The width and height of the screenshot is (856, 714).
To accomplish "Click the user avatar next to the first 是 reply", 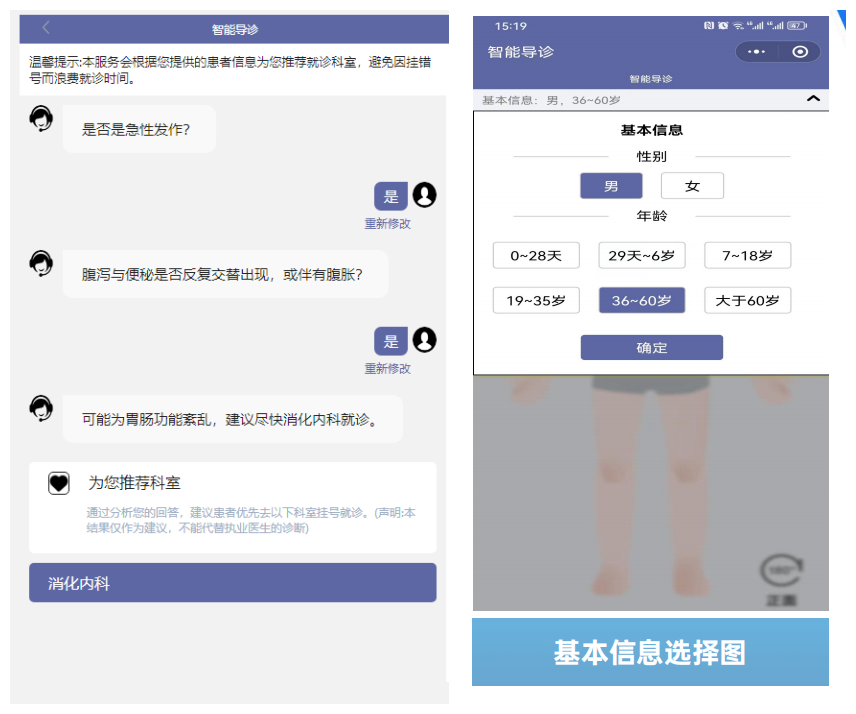I will [424, 195].
